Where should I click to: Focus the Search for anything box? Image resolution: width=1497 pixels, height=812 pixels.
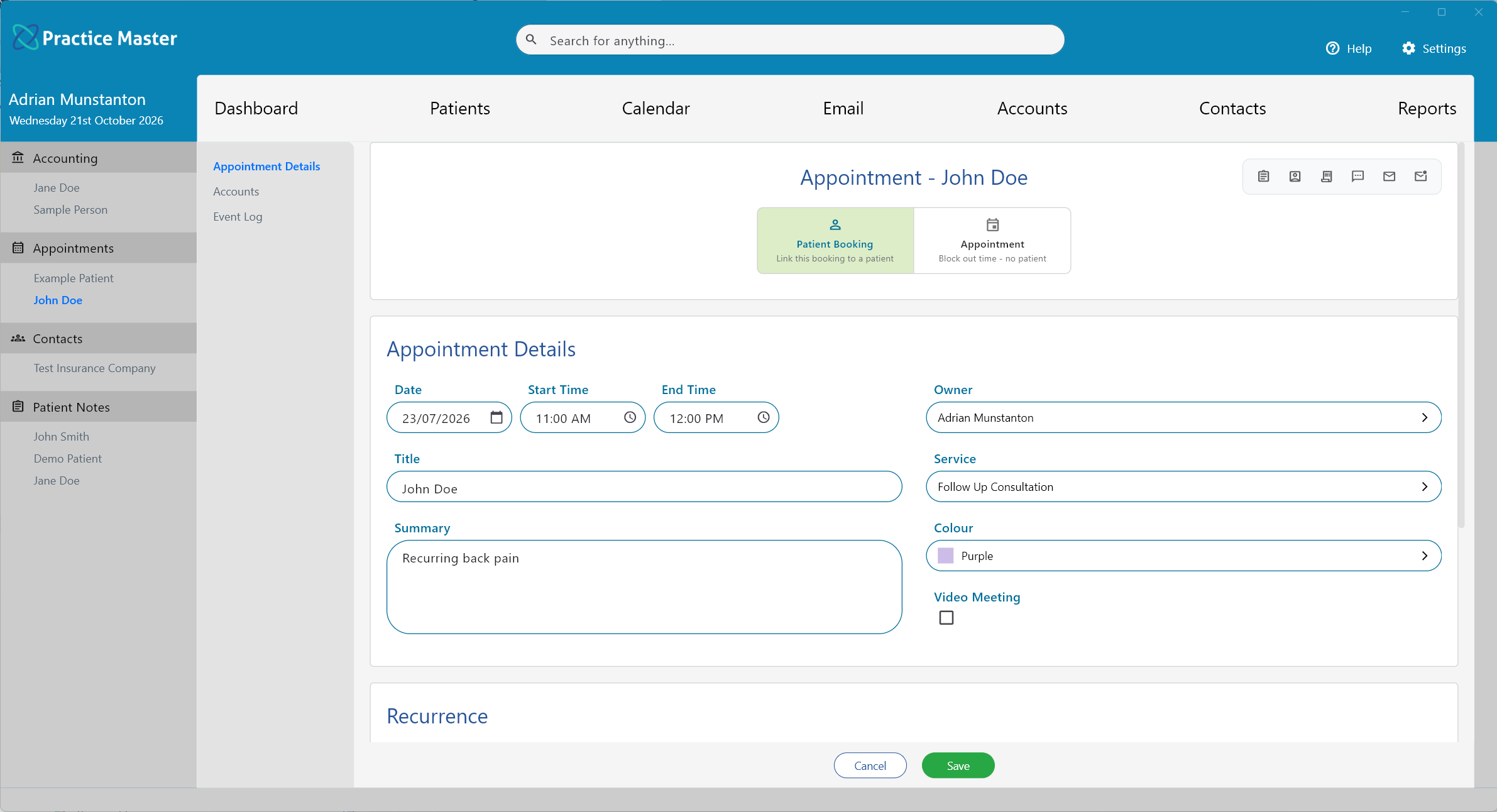(x=790, y=40)
